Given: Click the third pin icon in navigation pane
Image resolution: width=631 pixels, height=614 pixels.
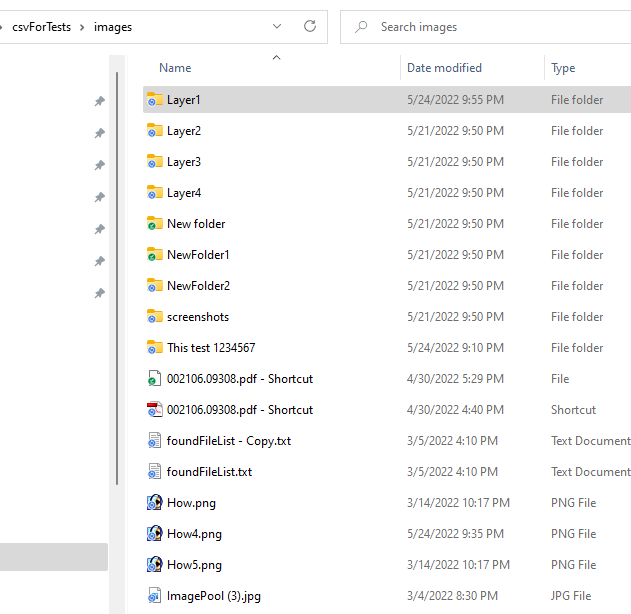Looking at the screenshot, I should coord(99,165).
